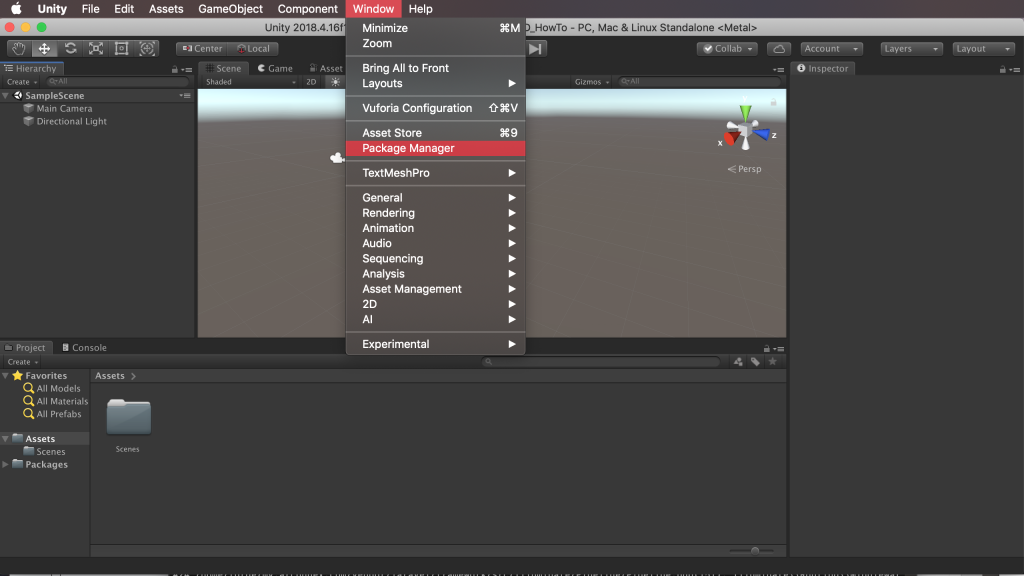1024x576 pixels.
Task: Toggle handle rotation with the Local button
Action: click(253, 49)
